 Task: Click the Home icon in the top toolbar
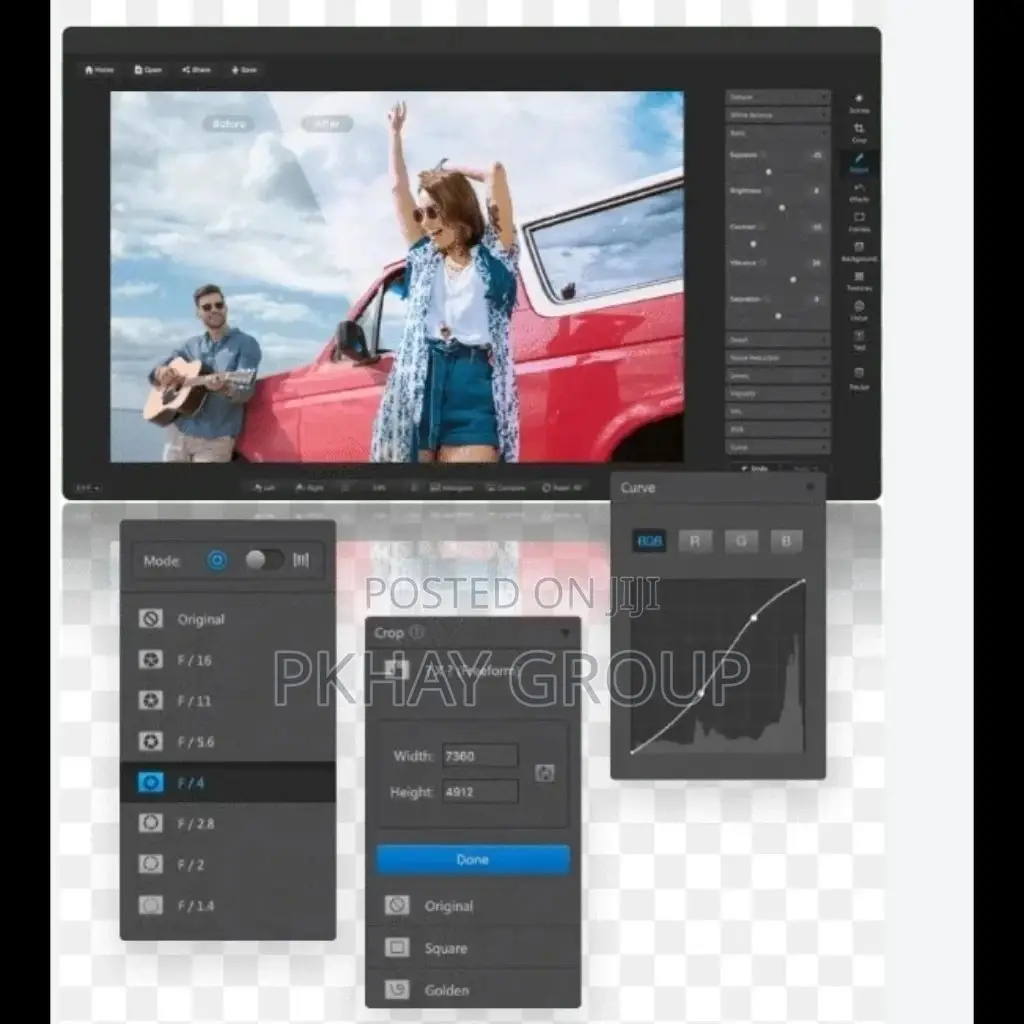pyautogui.click(x=89, y=70)
